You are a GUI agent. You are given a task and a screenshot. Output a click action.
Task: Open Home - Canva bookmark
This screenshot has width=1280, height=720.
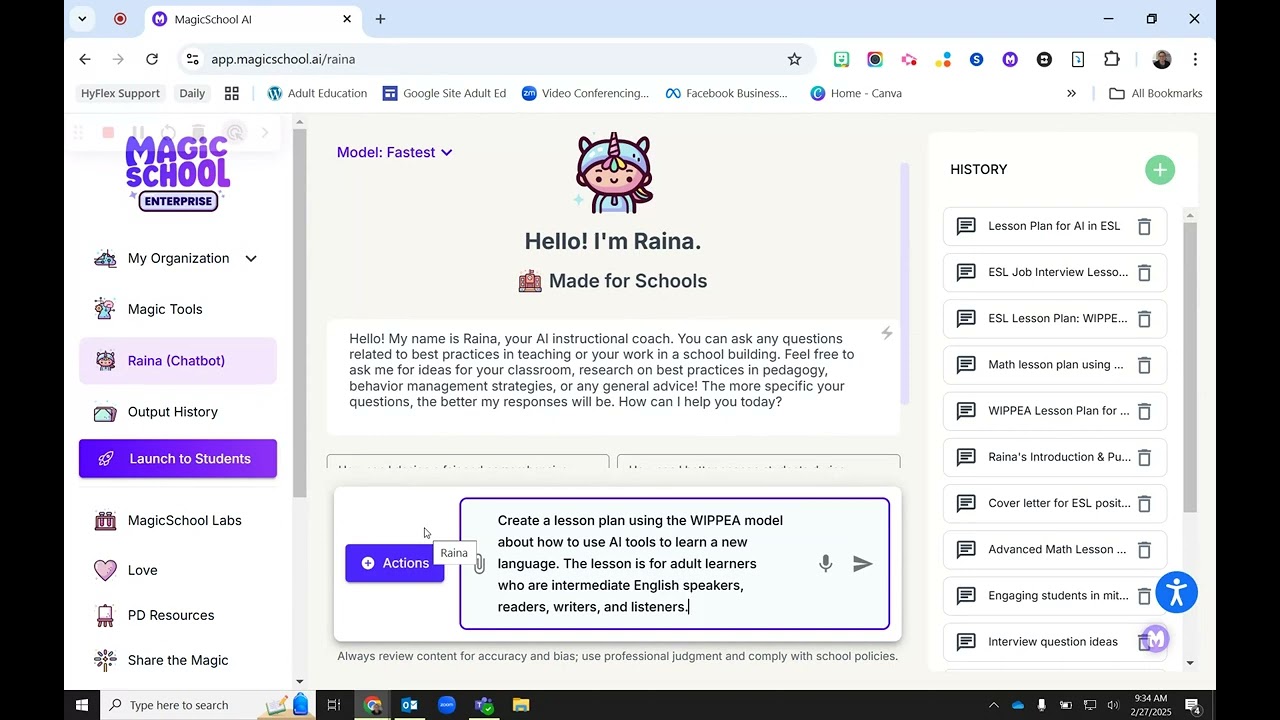pos(856,93)
